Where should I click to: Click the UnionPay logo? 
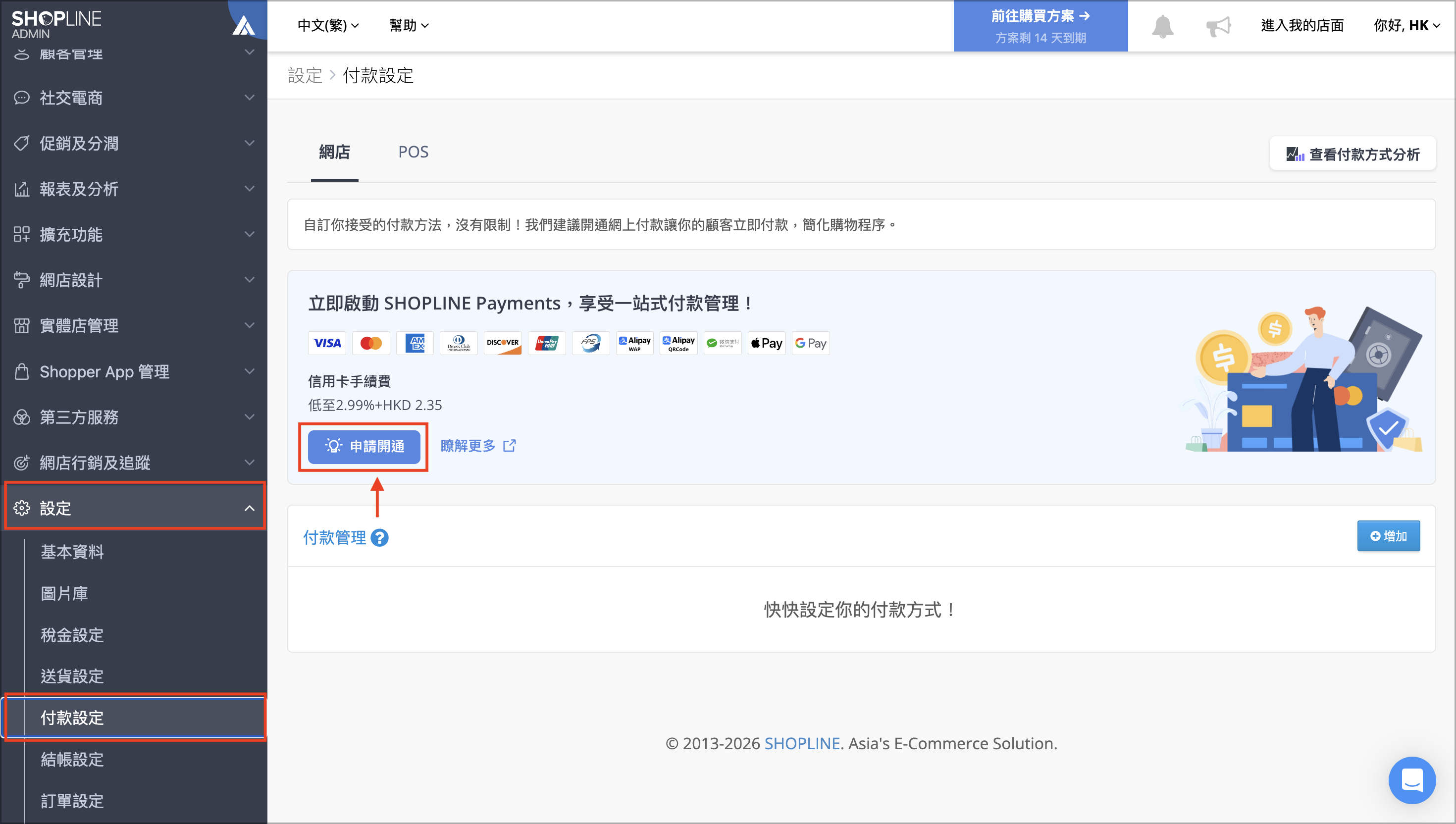547,343
